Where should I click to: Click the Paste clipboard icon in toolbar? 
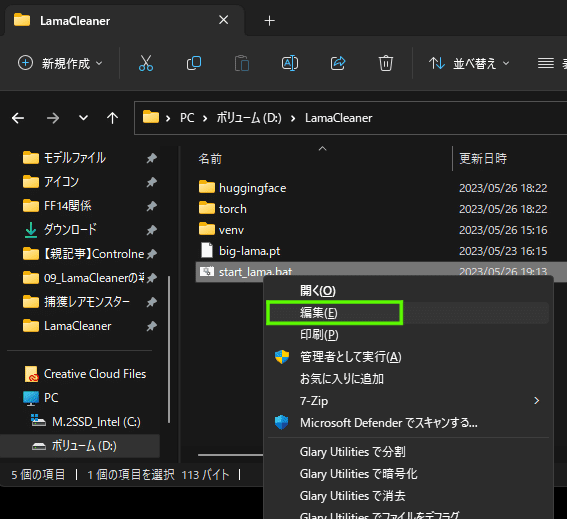tap(242, 63)
